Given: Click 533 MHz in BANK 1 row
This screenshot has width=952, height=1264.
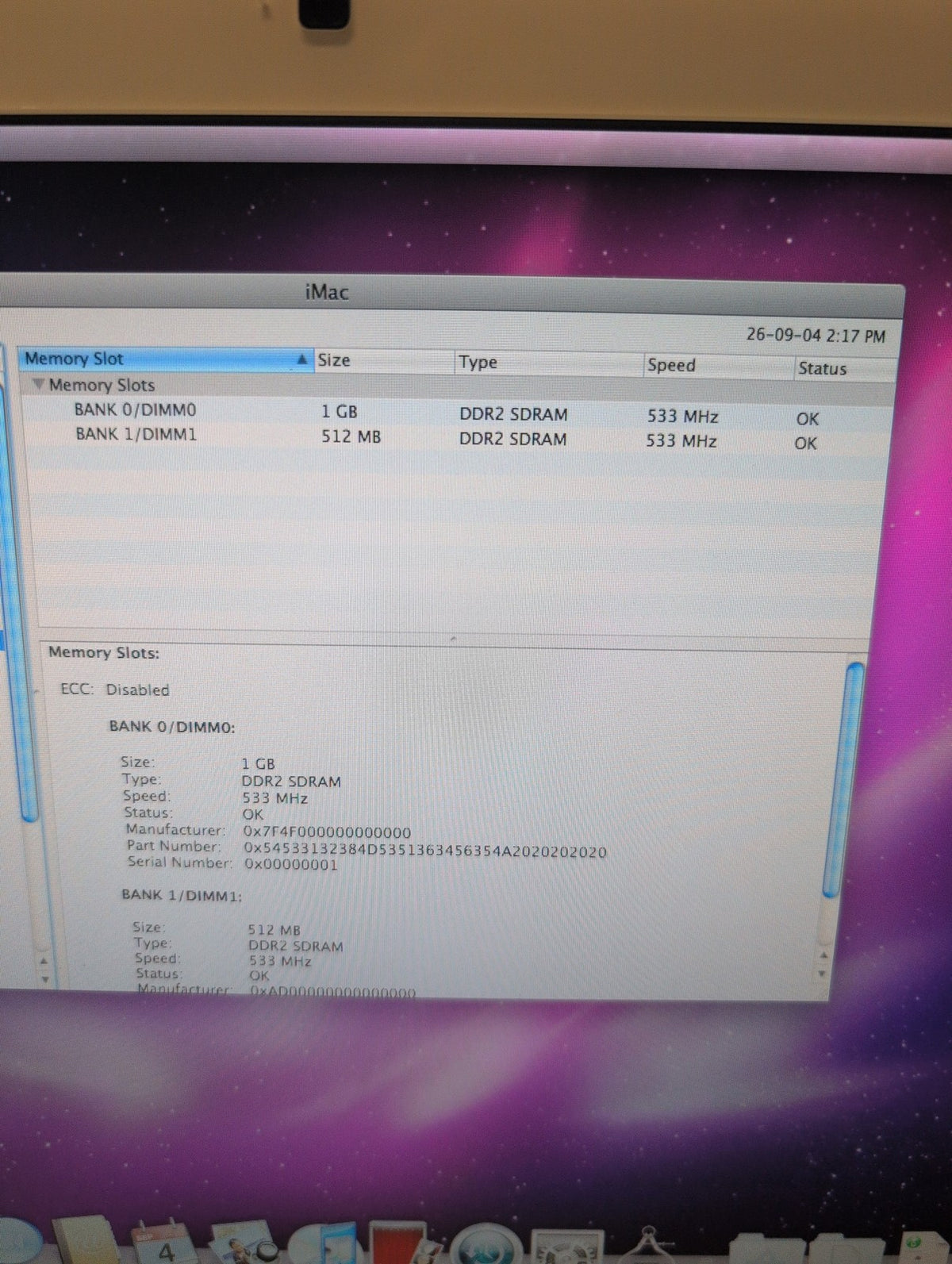Looking at the screenshot, I should click(x=681, y=441).
